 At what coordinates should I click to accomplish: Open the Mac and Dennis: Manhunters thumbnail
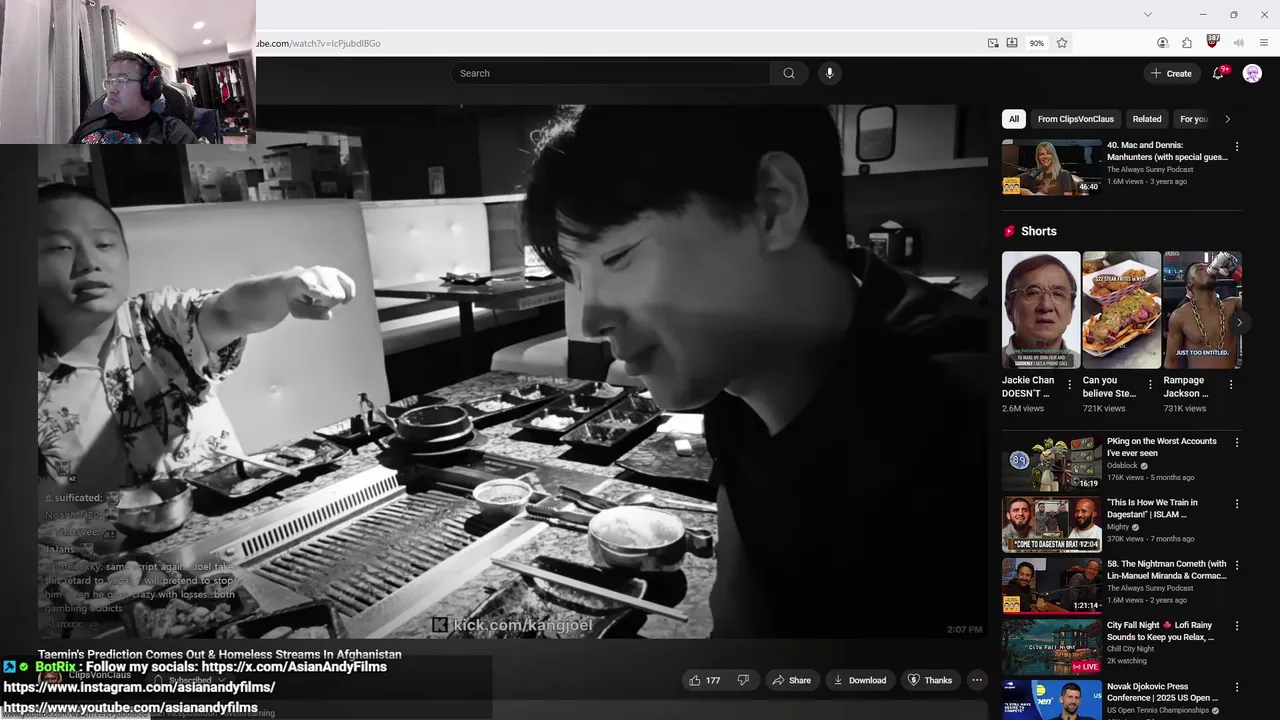1052,167
